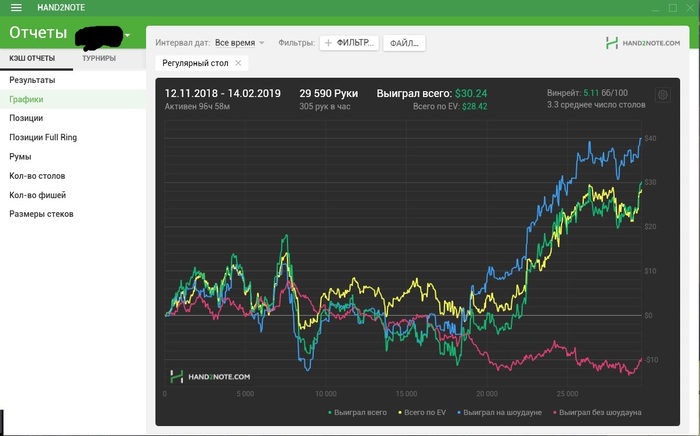Click the '29 590 Руки' hands count
700x436 pixels.
[x=329, y=94]
